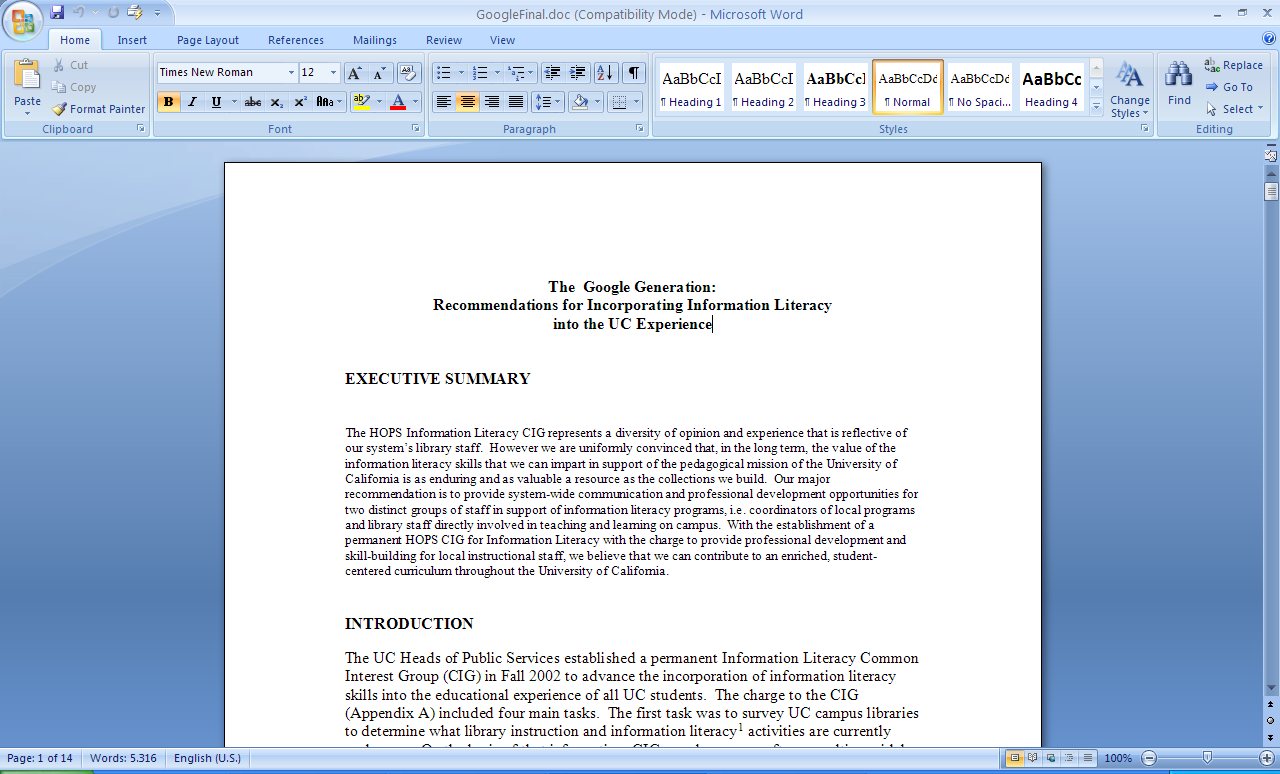The width and height of the screenshot is (1280, 774).
Task: Click the Format Painter brush icon
Action: point(60,109)
